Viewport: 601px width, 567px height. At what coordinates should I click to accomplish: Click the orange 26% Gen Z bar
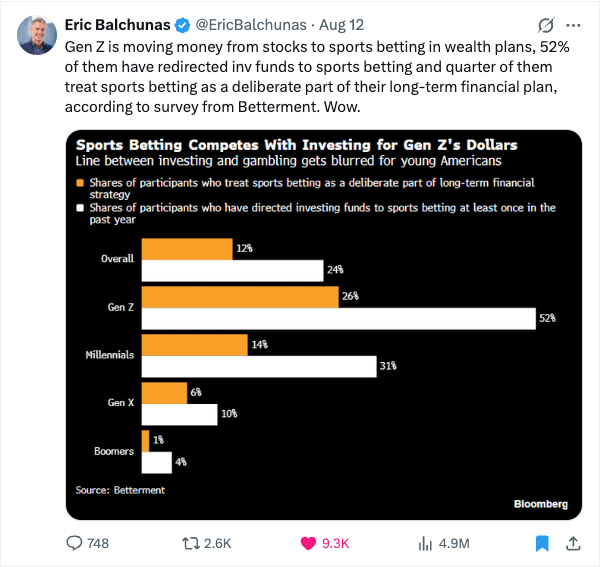(240, 297)
